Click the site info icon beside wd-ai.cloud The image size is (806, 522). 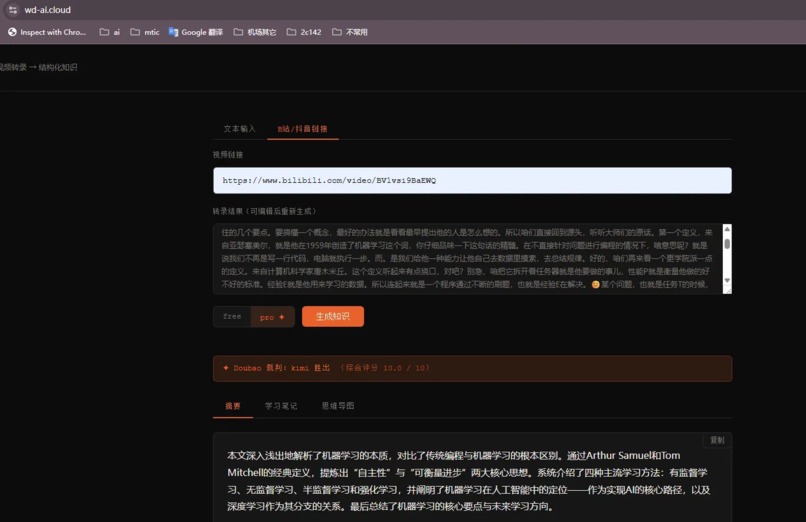coord(13,10)
